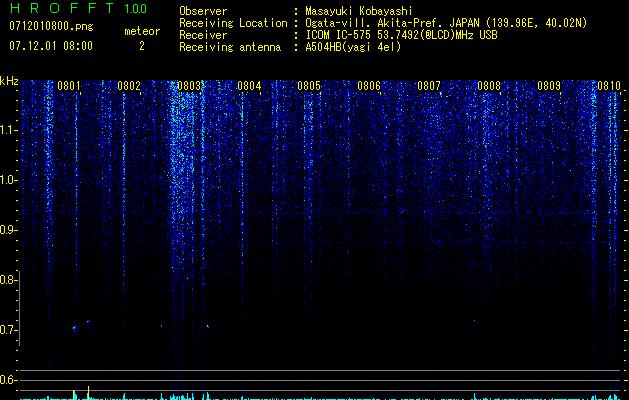Image resolution: width=629 pixels, height=400 pixels.
Task: Click the Observer name Masayuki Kobayashi
Action: (359, 11)
